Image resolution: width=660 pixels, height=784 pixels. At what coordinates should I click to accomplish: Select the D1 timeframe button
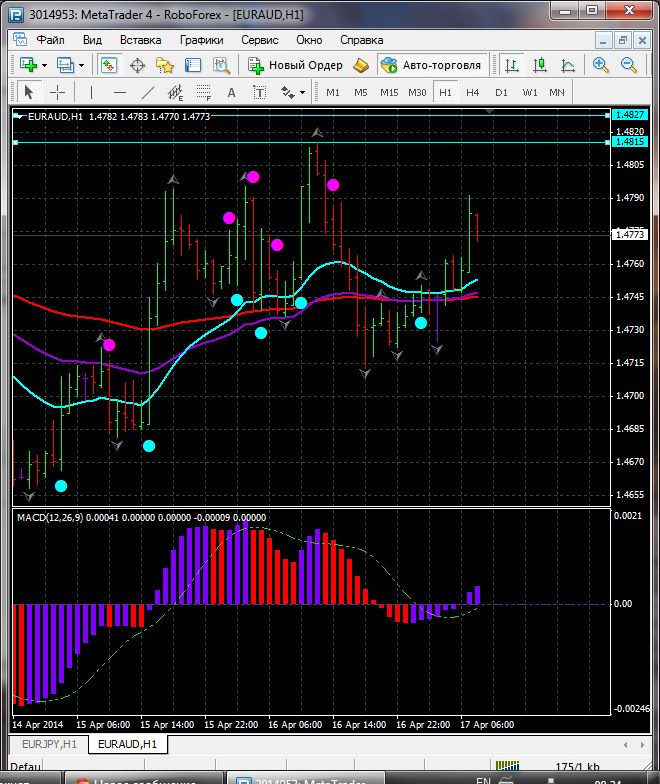[501, 92]
